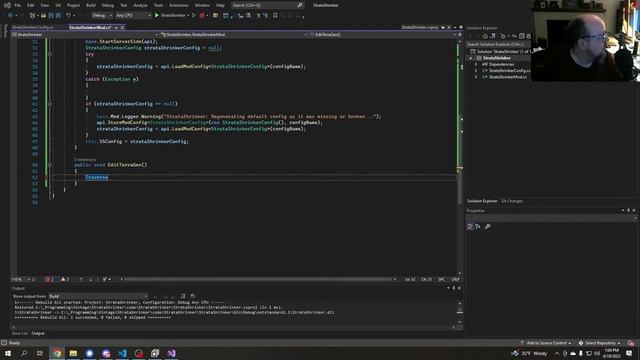This screenshot has height=360, width=640.
Task: Open the StrataShrinker project scope dropdown
Action: coord(85,35)
